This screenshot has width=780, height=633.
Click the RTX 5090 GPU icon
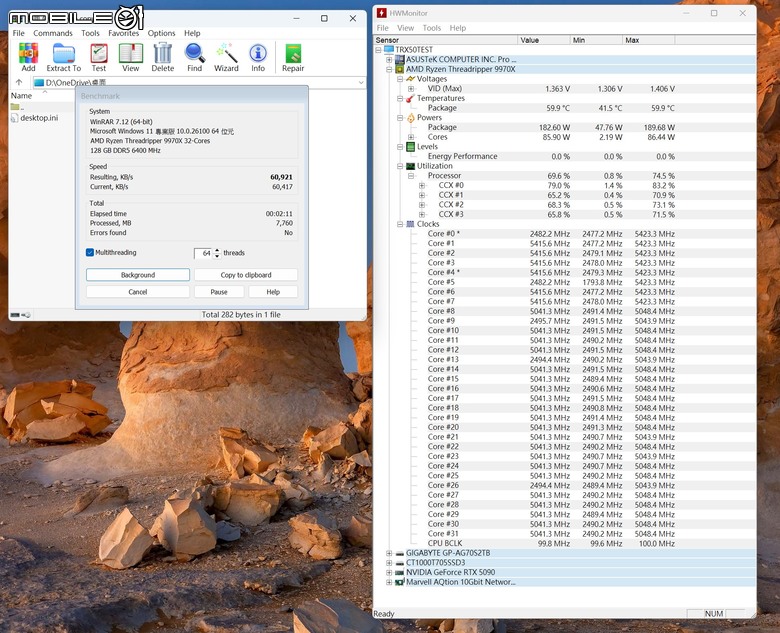click(399, 572)
